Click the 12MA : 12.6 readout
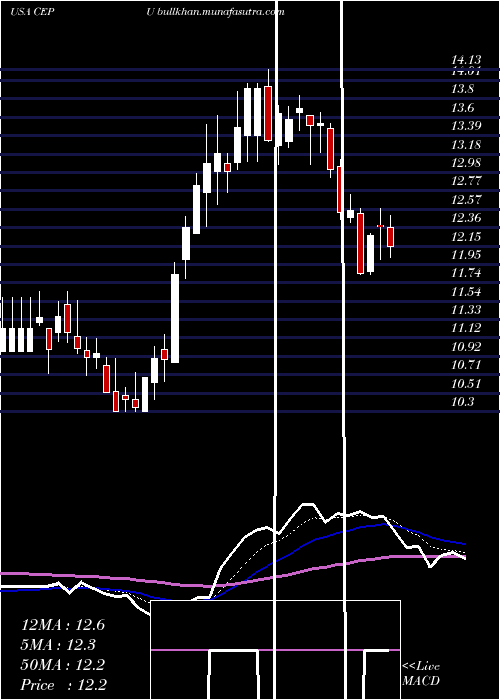This screenshot has height=700, width=500. [63, 625]
